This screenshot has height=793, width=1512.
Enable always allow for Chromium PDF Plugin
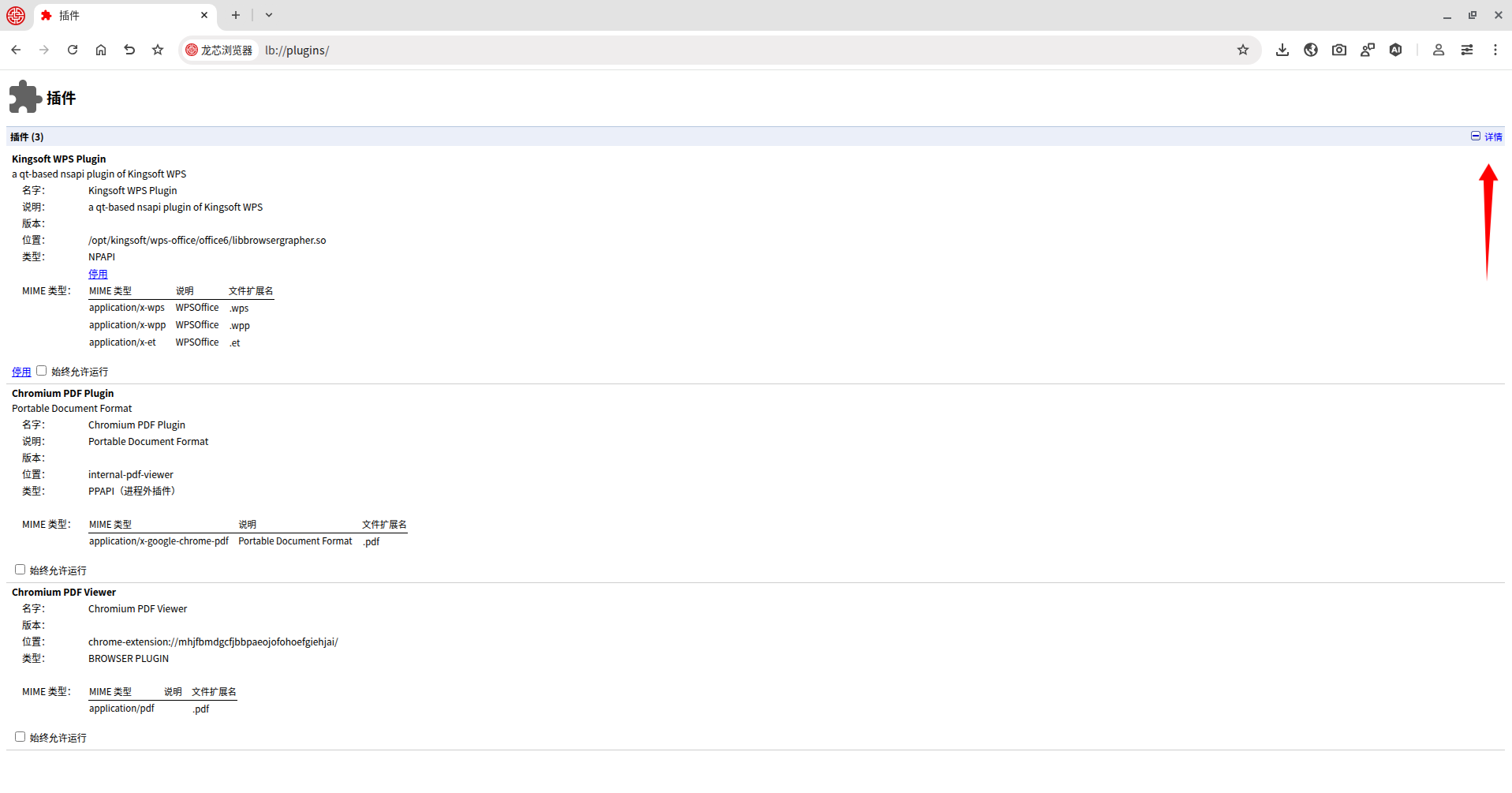pyautogui.click(x=21, y=570)
